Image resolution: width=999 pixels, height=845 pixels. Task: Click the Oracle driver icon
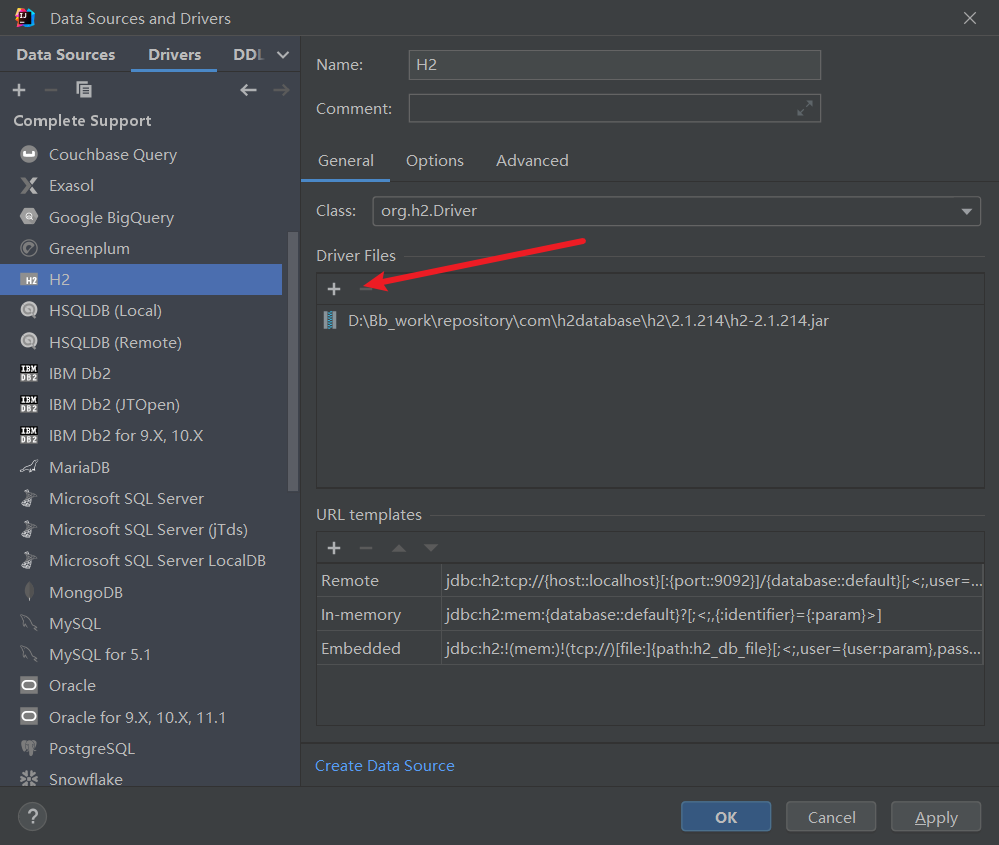[29, 686]
